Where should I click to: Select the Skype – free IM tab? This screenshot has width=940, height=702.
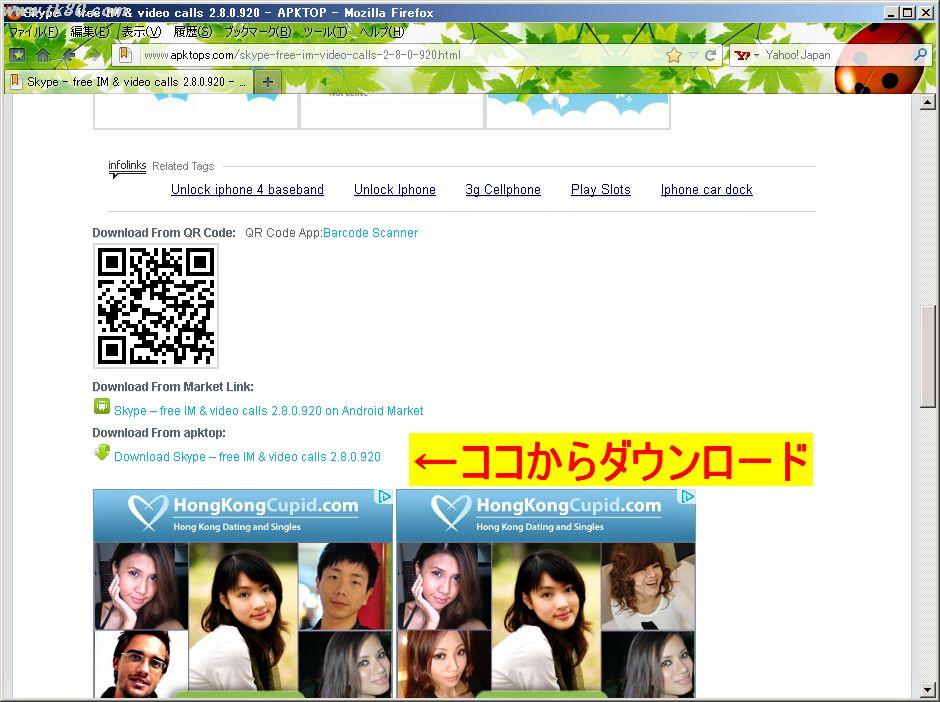(x=128, y=82)
